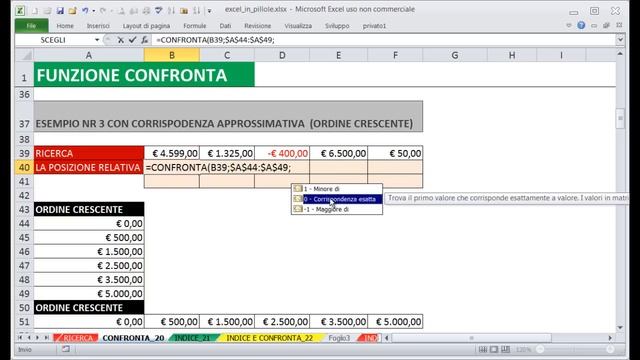Switch to the INDICE_21 sheet tab
The width and height of the screenshot is (640, 360).
click(x=192, y=338)
